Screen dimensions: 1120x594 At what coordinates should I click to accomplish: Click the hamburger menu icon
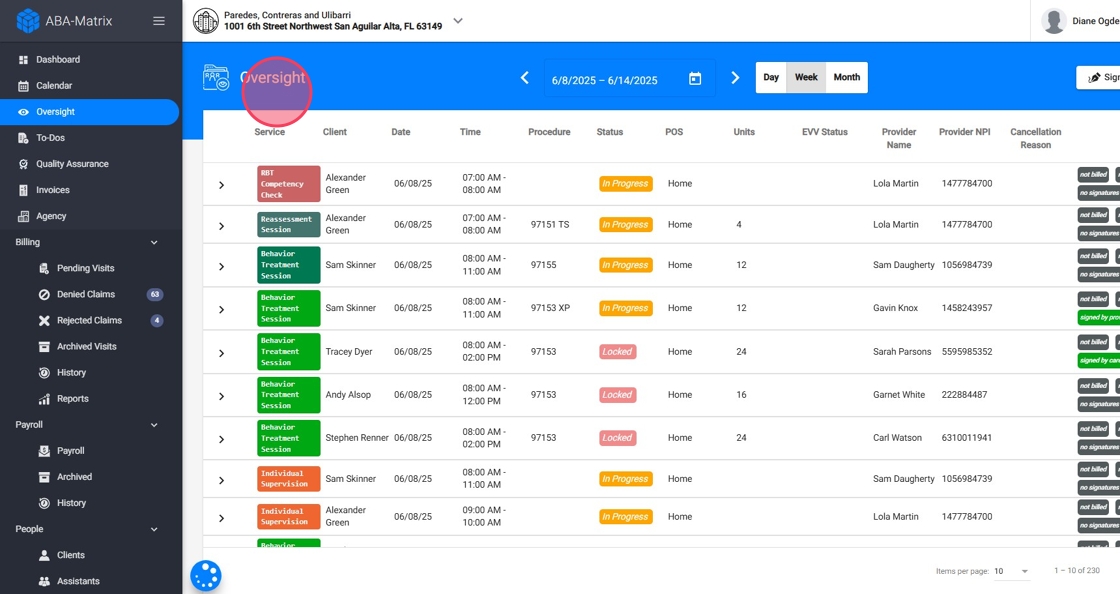coord(158,21)
